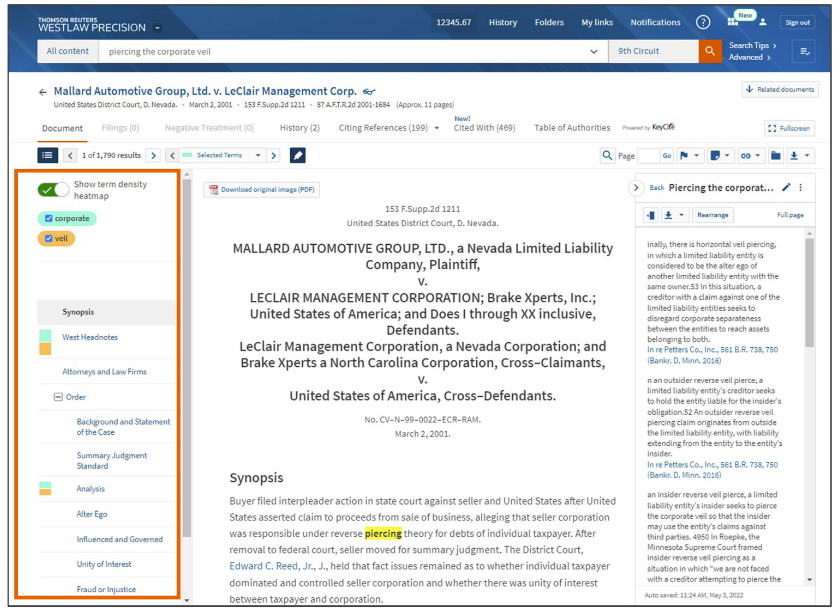The image size is (840, 612).
Task: Open the apps grid icon marked New
Action: [732, 22]
